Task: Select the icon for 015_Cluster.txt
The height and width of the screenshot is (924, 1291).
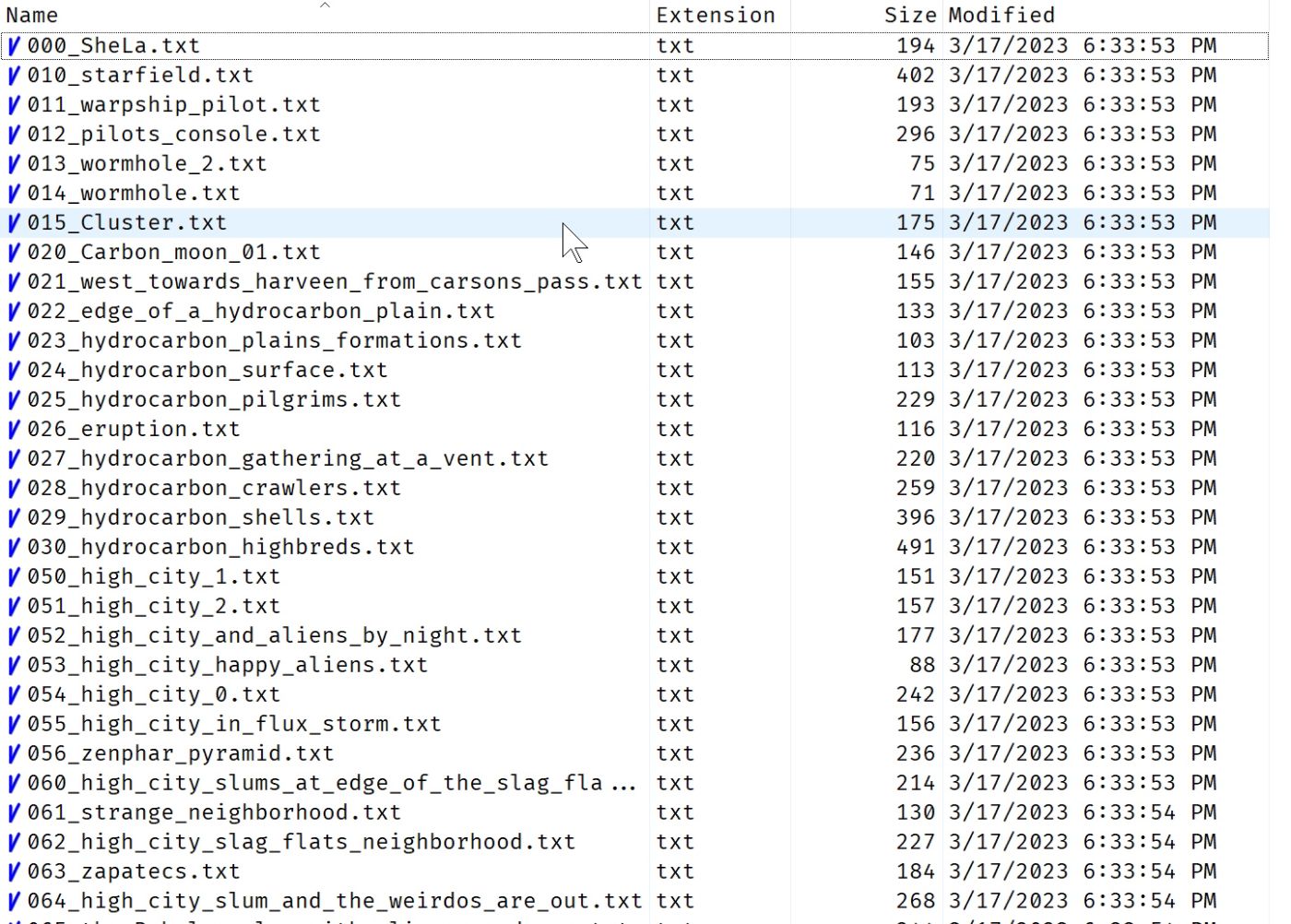Action: tap(14, 223)
